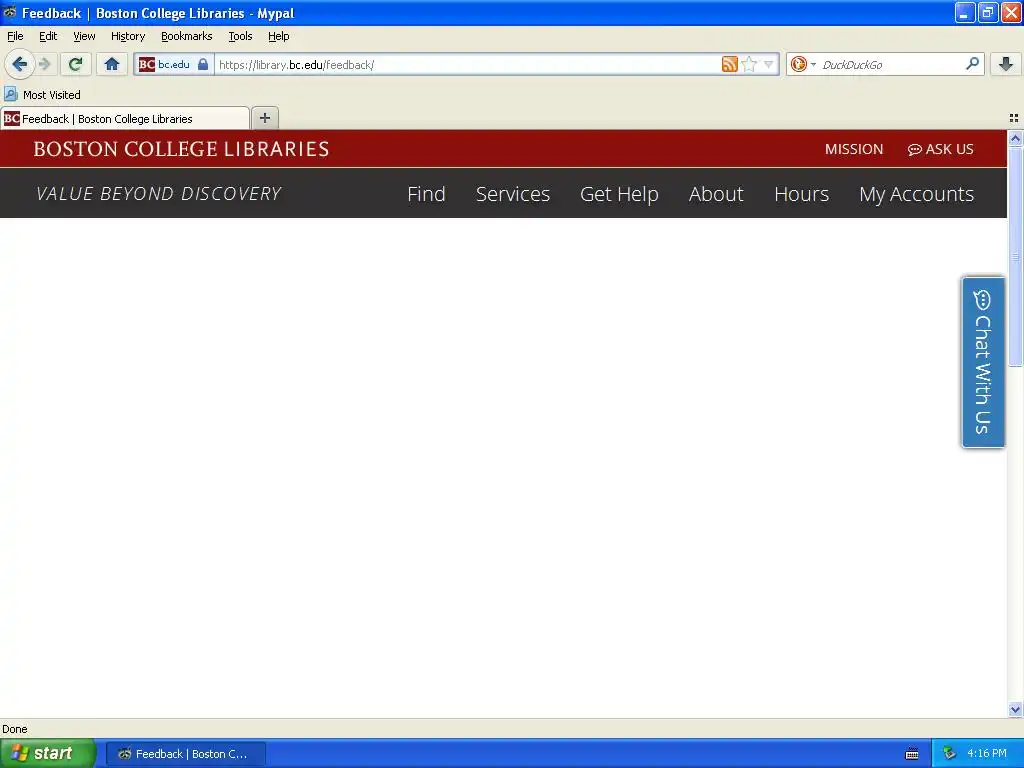The image size is (1024, 768).
Task: Open the Help menu
Action: 279,36
